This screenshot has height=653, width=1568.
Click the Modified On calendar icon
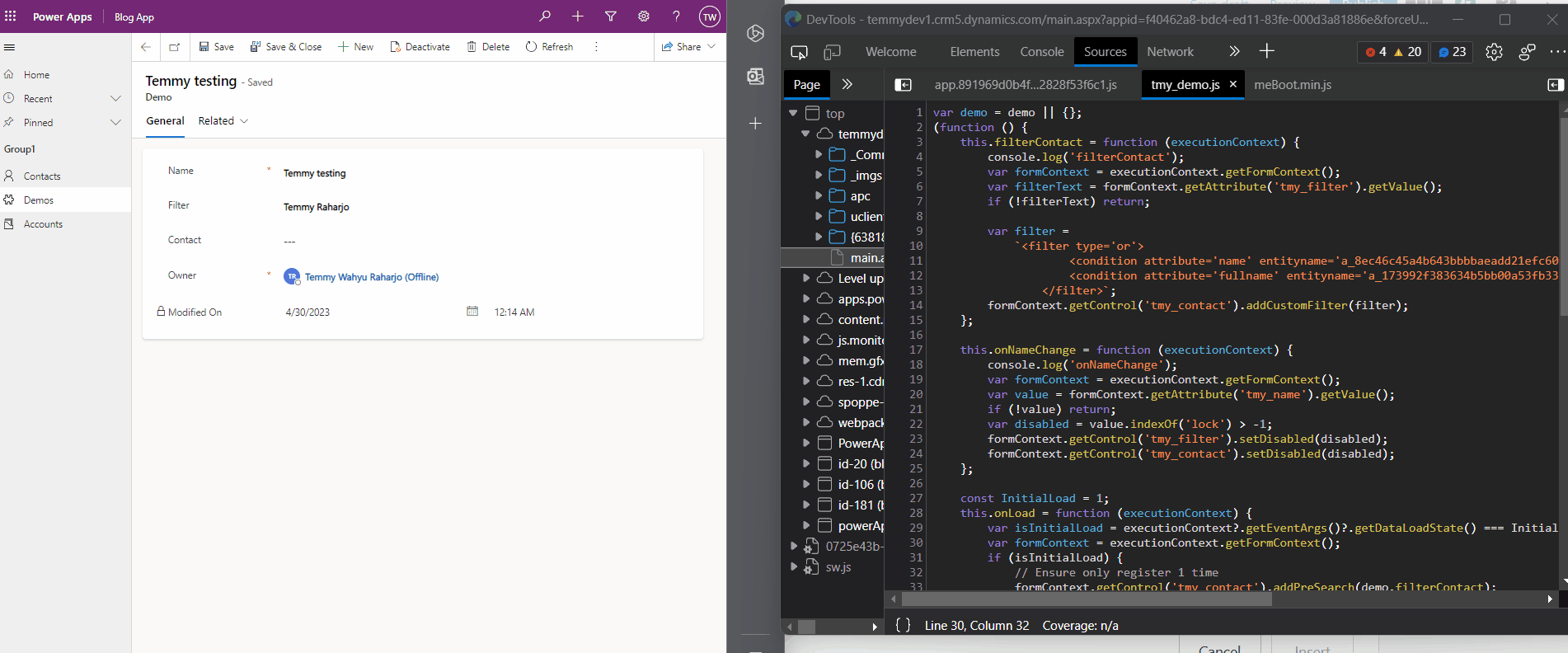472,312
